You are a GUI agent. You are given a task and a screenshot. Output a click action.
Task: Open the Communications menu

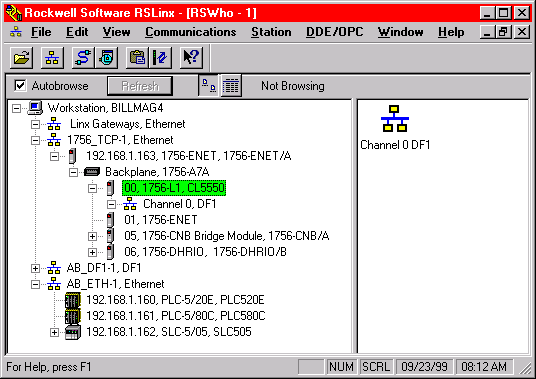(191, 32)
